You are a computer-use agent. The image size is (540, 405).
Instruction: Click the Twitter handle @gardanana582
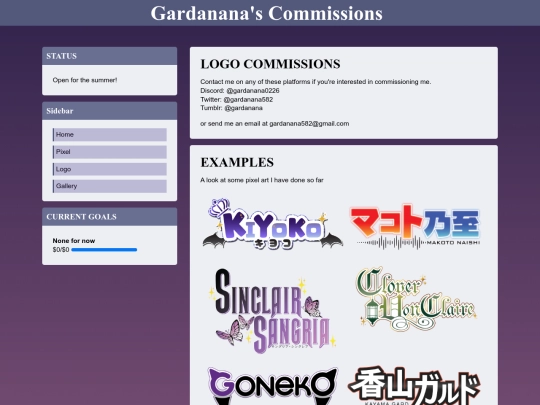[x=248, y=100]
